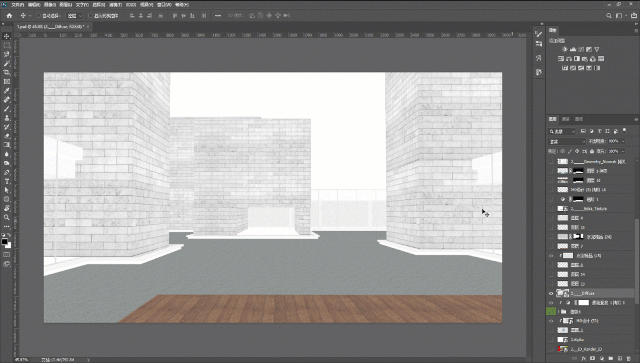Open the Edit menu
This screenshot has width=640, height=363.
33,4
